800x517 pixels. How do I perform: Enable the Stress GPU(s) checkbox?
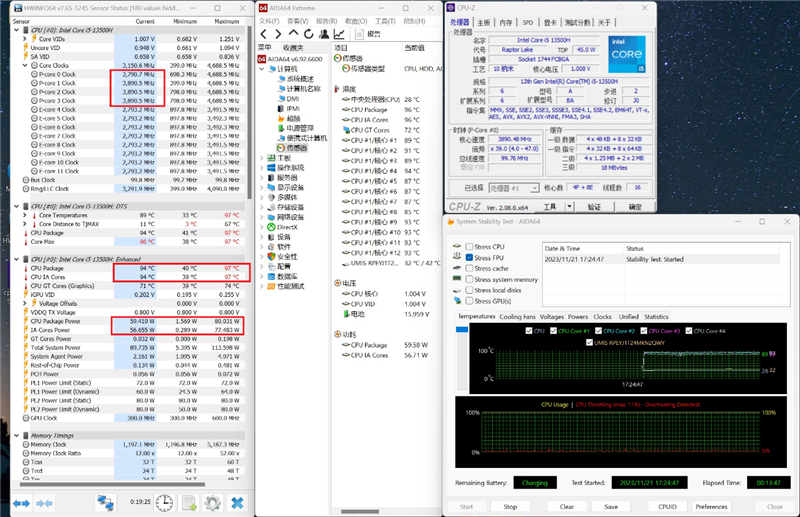[x=469, y=301]
